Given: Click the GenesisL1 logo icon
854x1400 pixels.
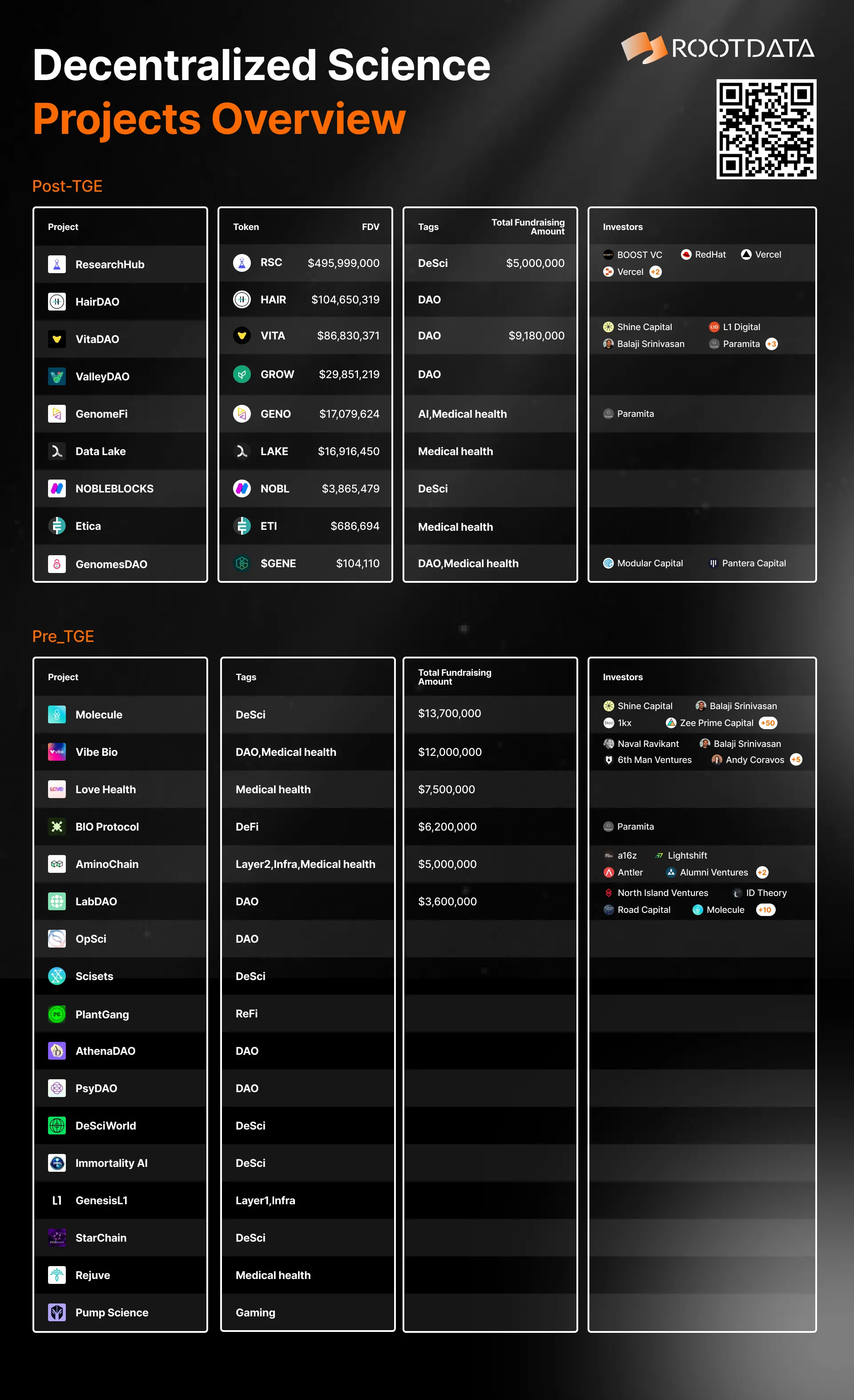Looking at the screenshot, I should coord(57,1201).
